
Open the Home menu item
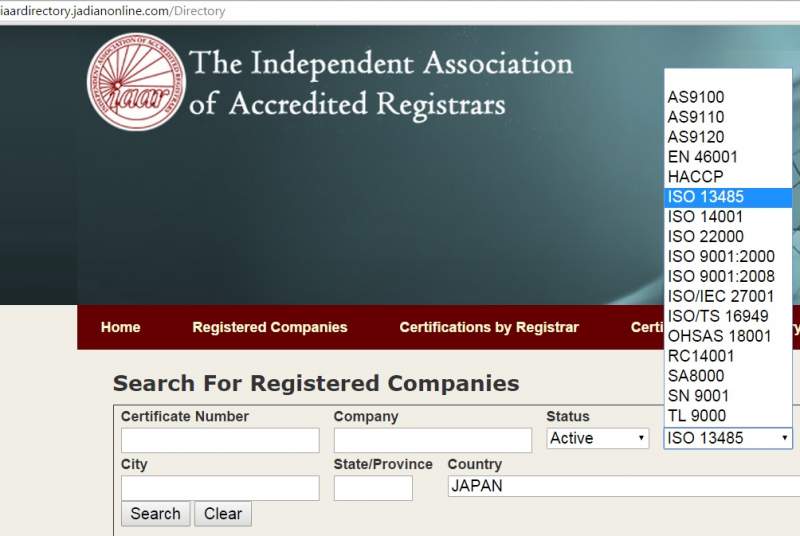click(120, 327)
